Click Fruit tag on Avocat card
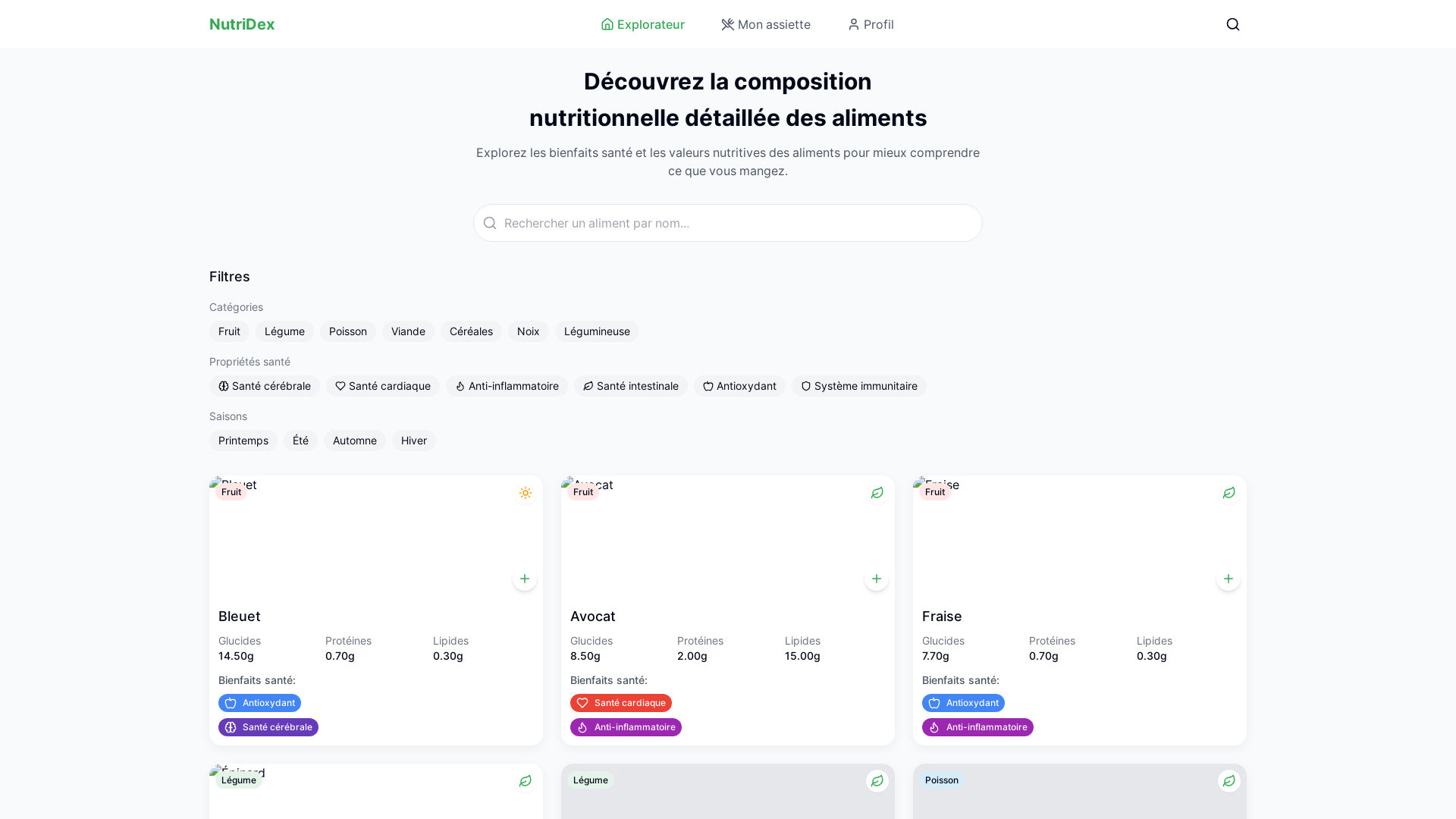This screenshot has height=819, width=1456. pos(583,492)
